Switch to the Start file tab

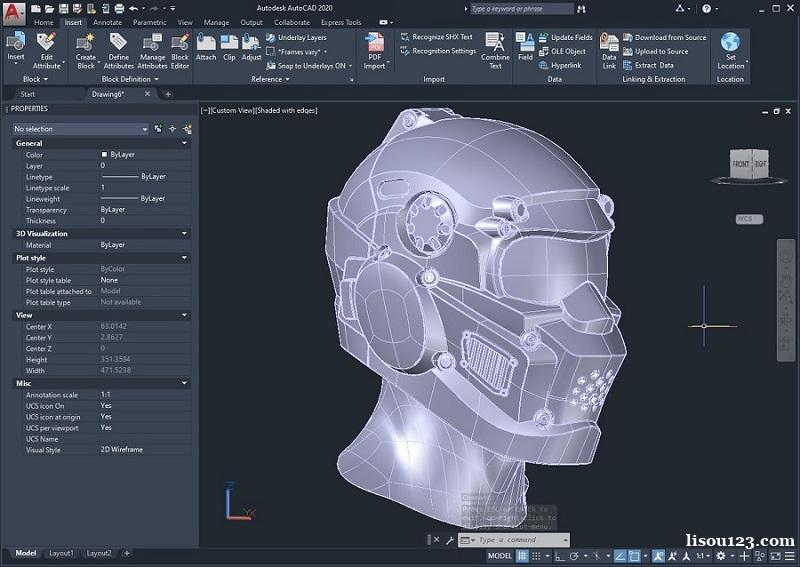(28, 94)
